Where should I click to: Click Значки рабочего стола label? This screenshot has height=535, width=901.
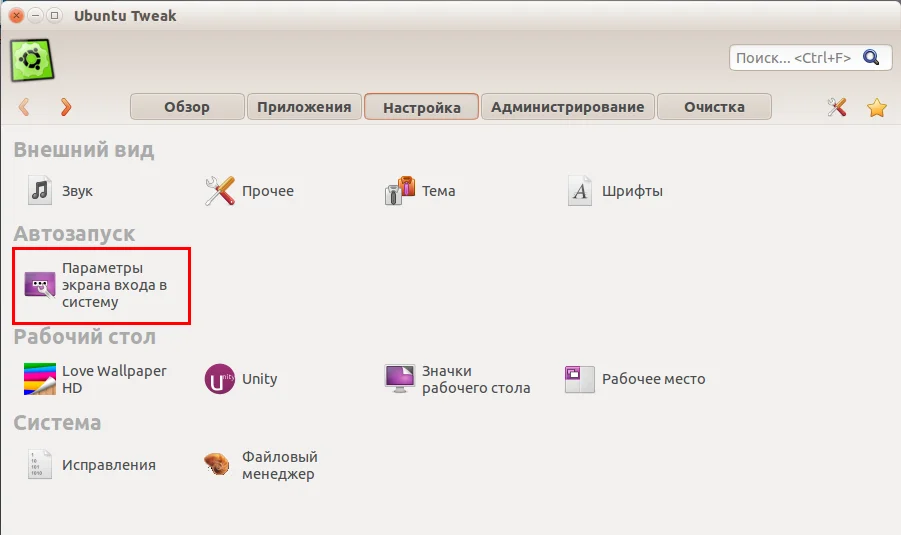point(476,379)
